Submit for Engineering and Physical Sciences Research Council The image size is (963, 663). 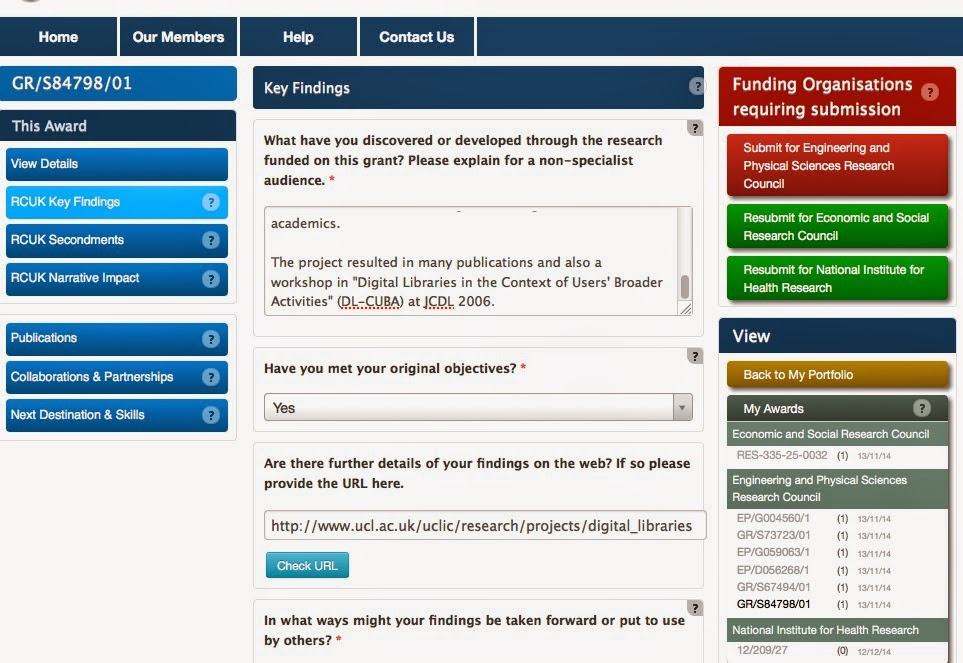click(838, 166)
